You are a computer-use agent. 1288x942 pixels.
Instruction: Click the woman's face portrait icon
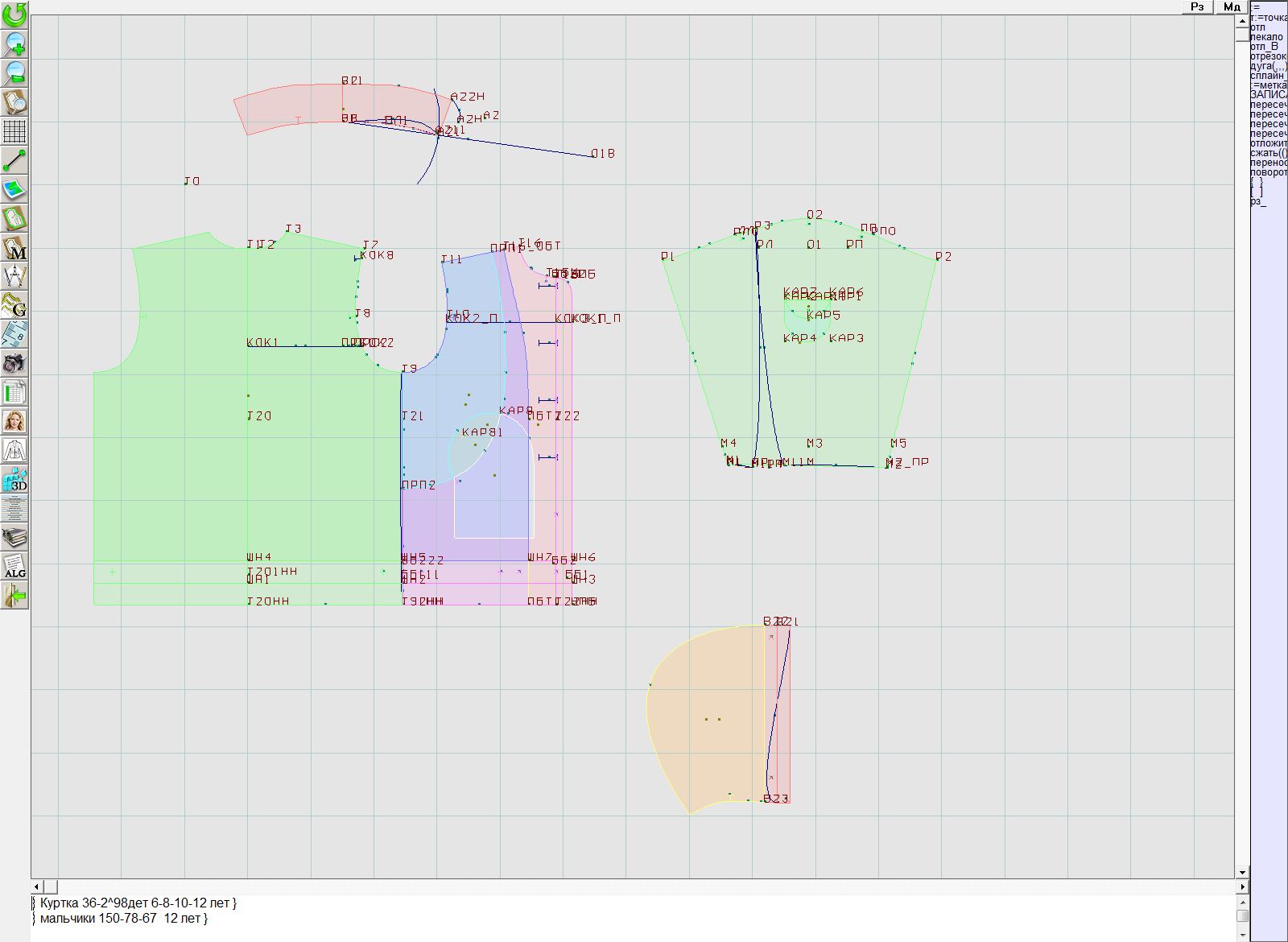click(x=14, y=421)
